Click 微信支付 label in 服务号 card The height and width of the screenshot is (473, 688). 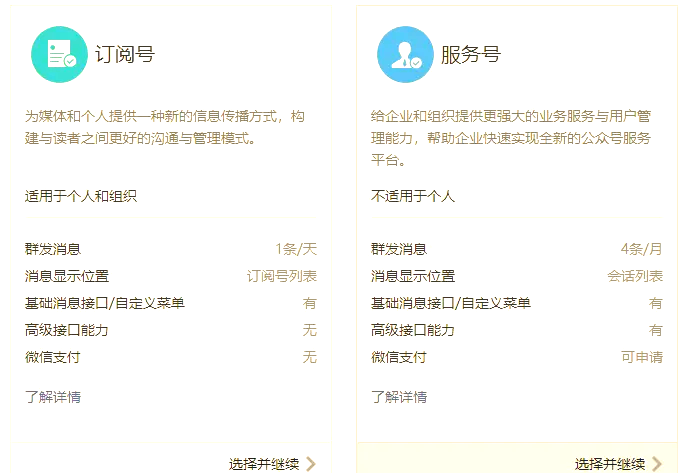tap(399, 357)
